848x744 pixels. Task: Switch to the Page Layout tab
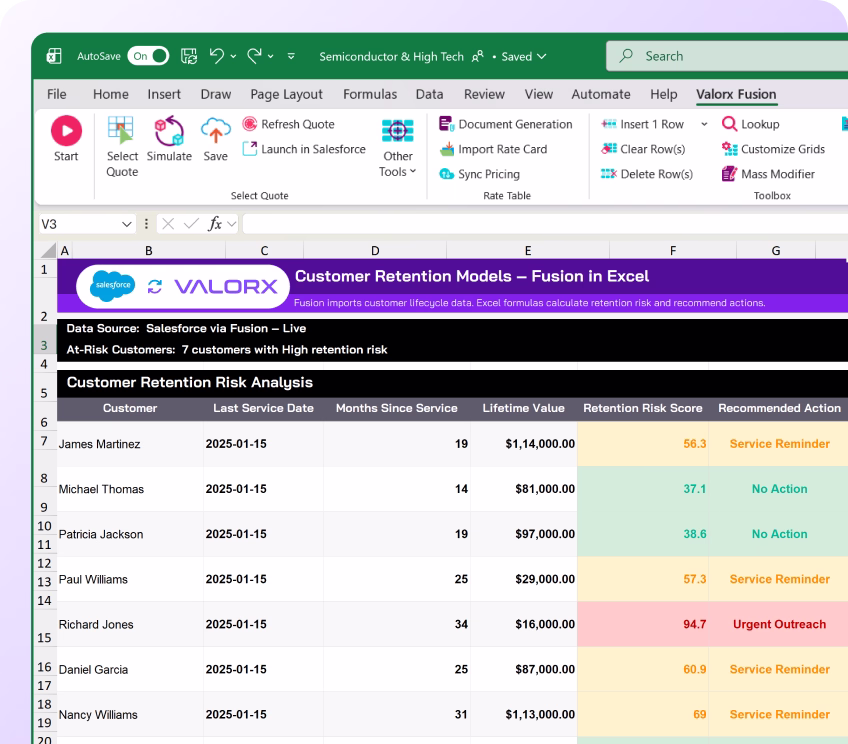286,94
